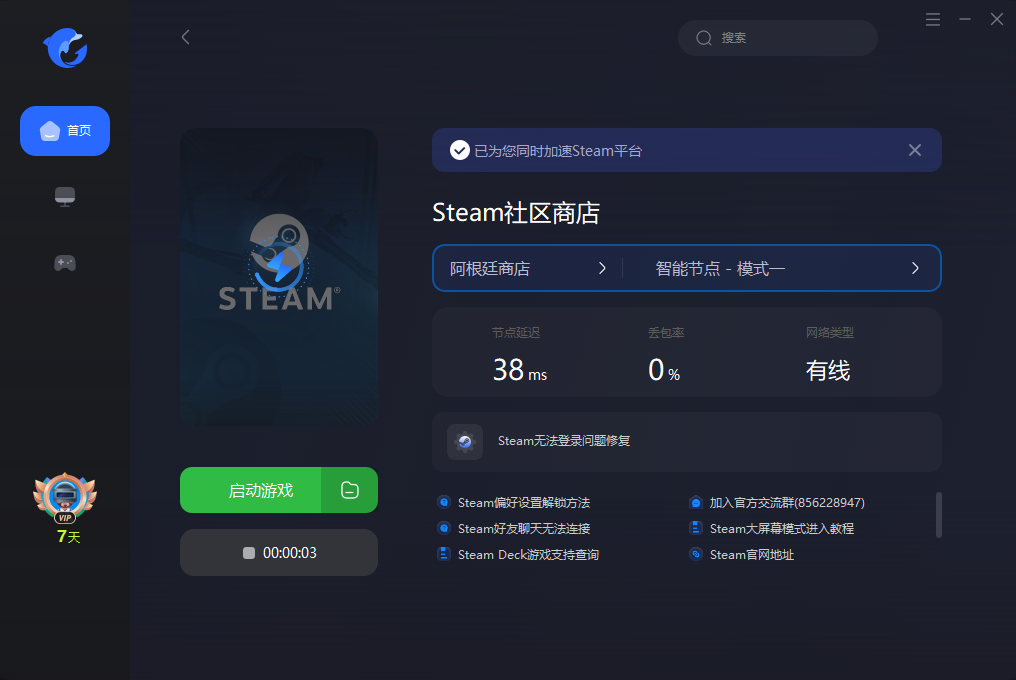Image resolution: width=1016 pixels, height=680 pixels.
Task: Click Steam无法登录问题修复 repair icon
Action: (x=465, y=441)
